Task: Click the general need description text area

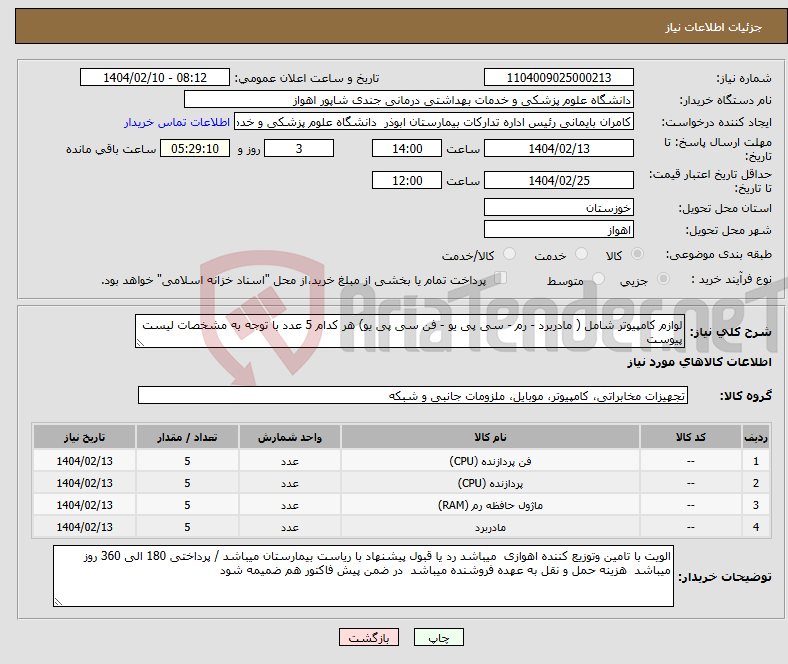Action: tap(410, 331)
